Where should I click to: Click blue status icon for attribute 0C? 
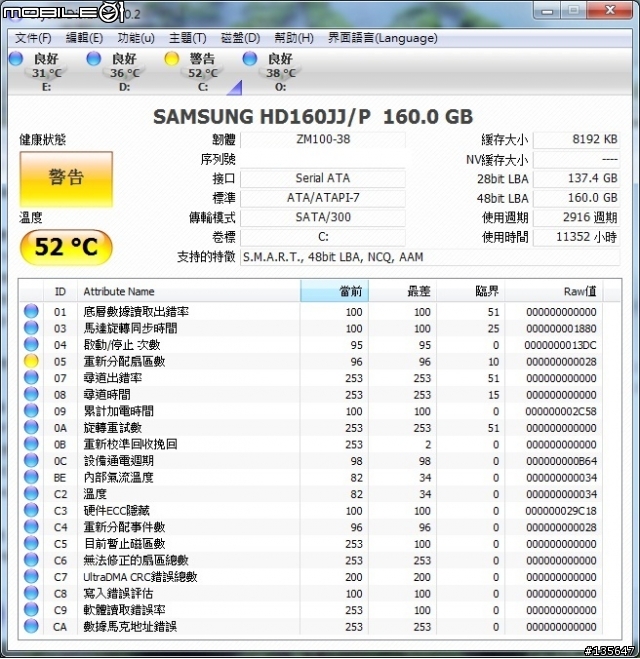coord(31,460)
